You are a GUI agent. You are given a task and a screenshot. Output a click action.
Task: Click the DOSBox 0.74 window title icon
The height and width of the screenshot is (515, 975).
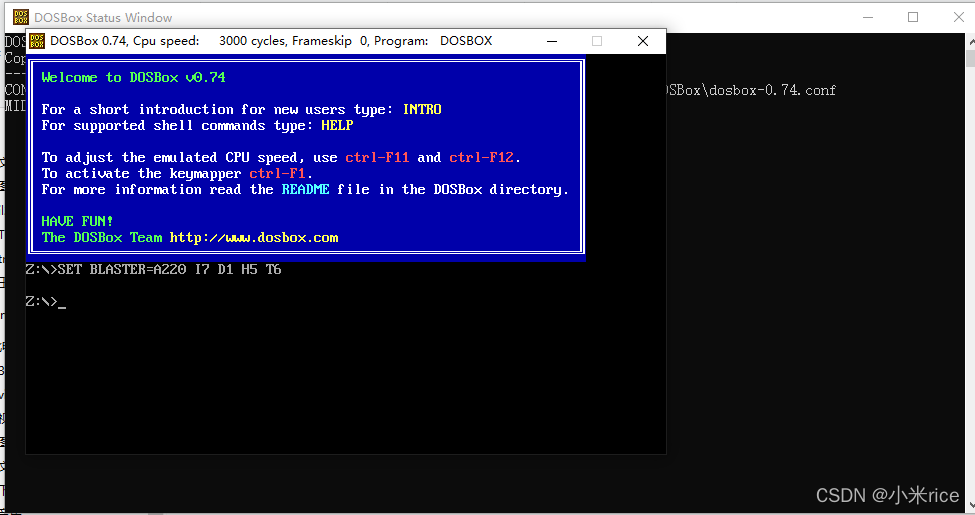(37, 41)
